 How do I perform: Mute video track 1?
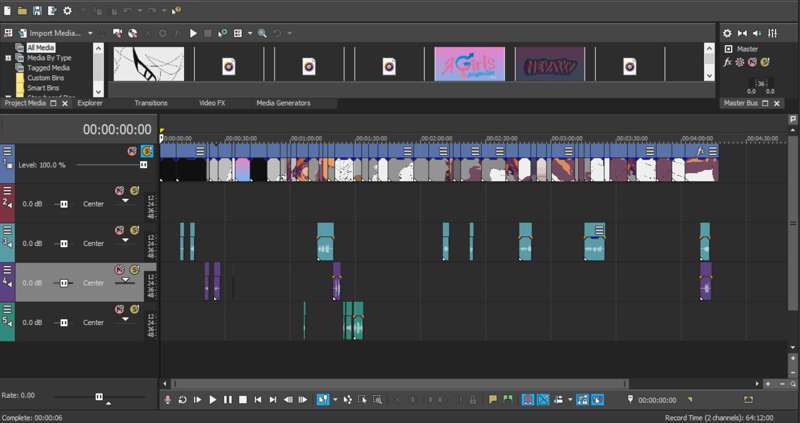[x=132, y=151]
